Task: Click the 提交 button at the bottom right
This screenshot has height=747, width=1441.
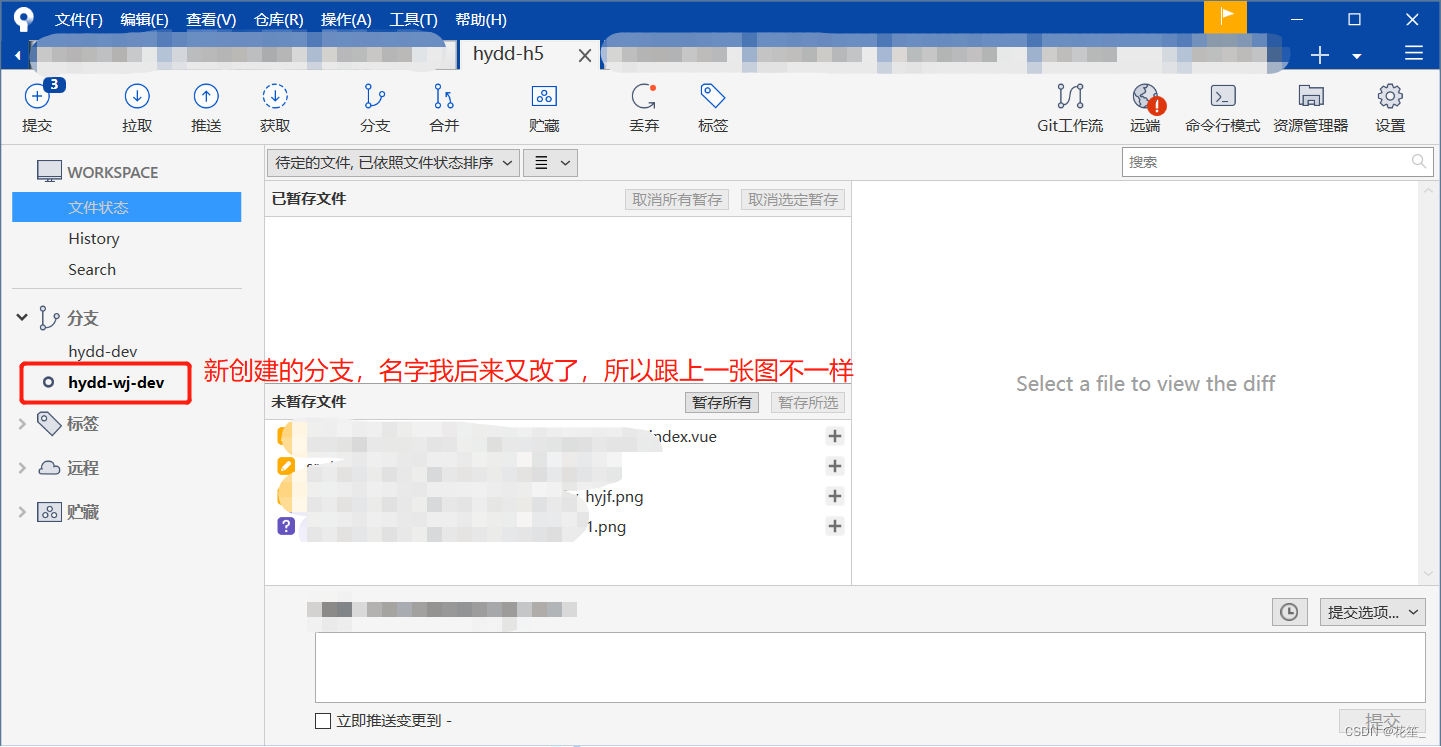Action: pyautogui.click(x=1383, y=721)
